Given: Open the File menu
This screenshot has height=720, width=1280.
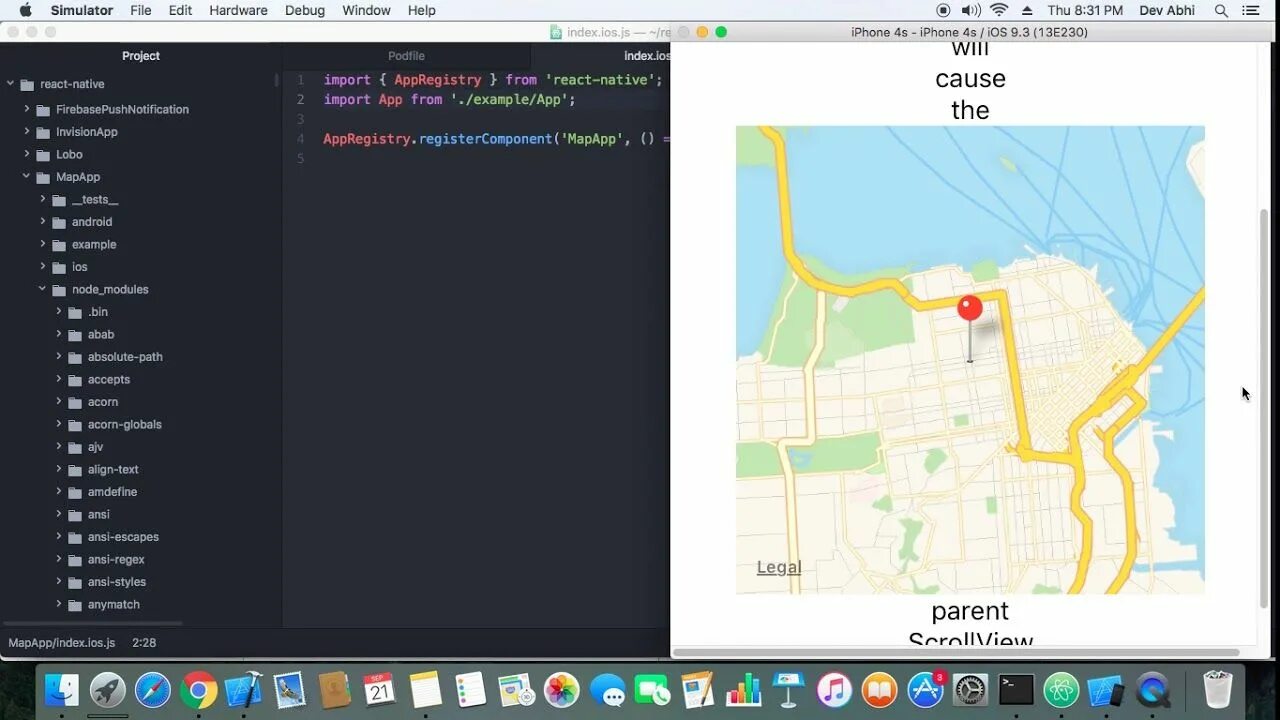Looking at the screenshot, I should click(141, 10).
